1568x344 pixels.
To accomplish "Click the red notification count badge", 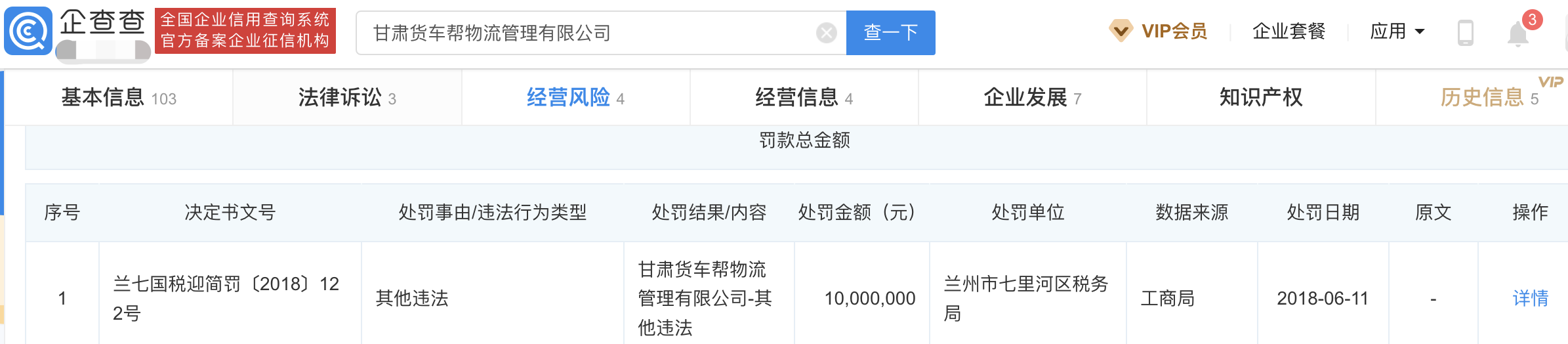I will pos(1532,19).
